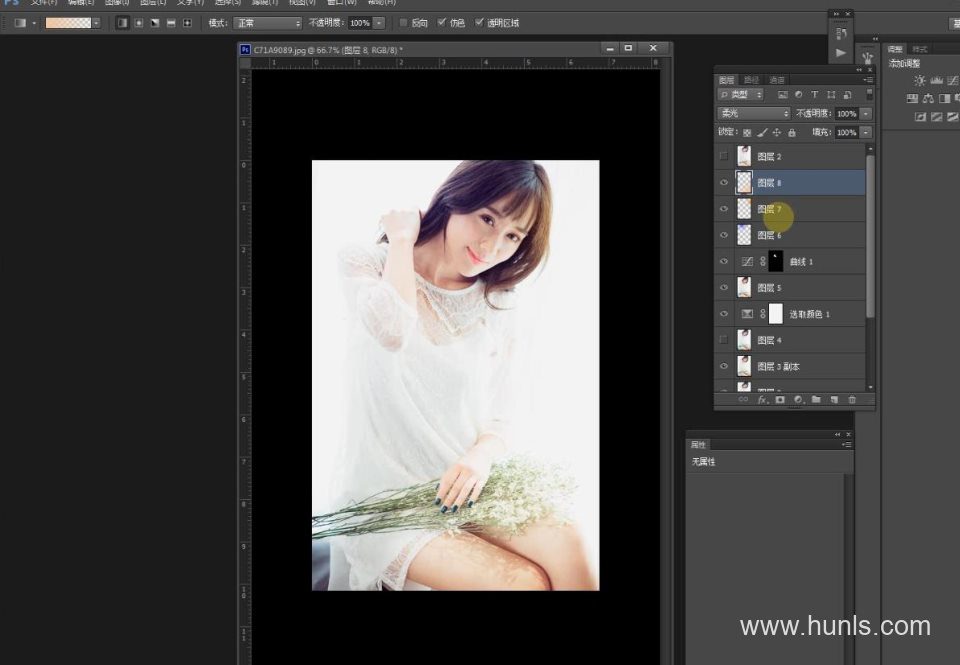Click the delete layer trash icon
The image size is (960, 665).
pyautogui.click(x=852, y=400)
